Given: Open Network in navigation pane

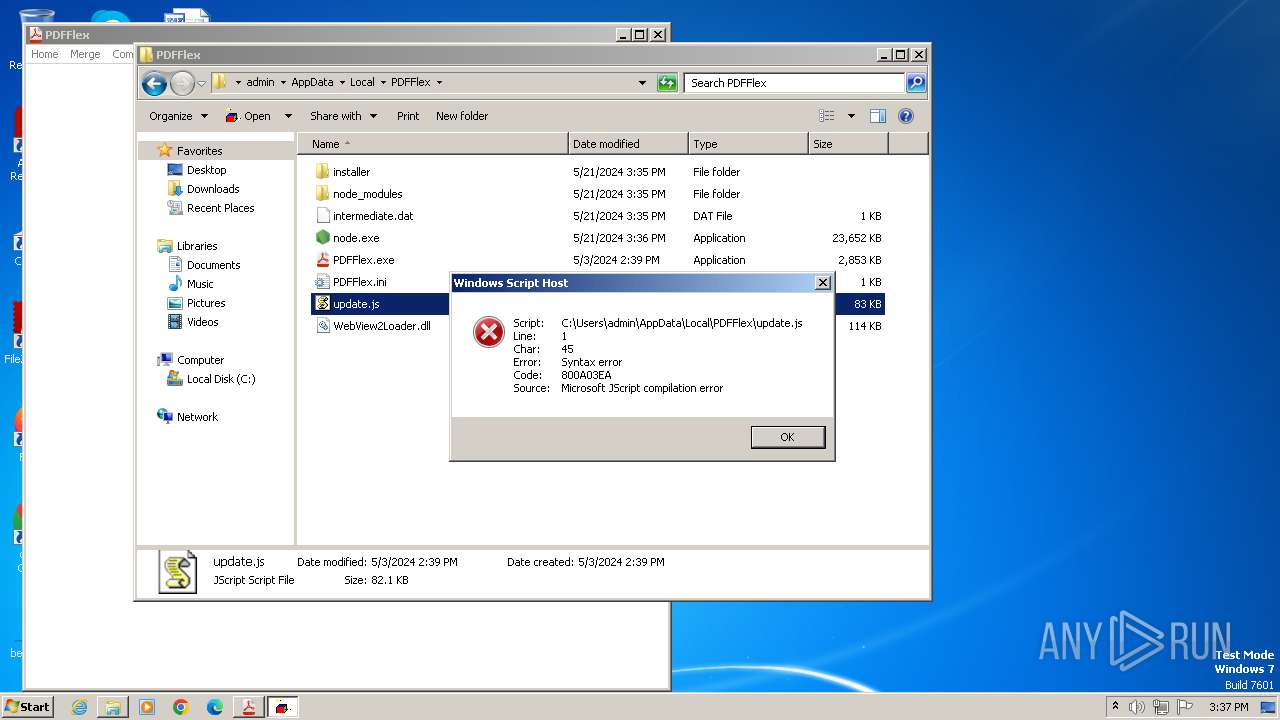Looking at the screenshot, I should coord(197,417).
